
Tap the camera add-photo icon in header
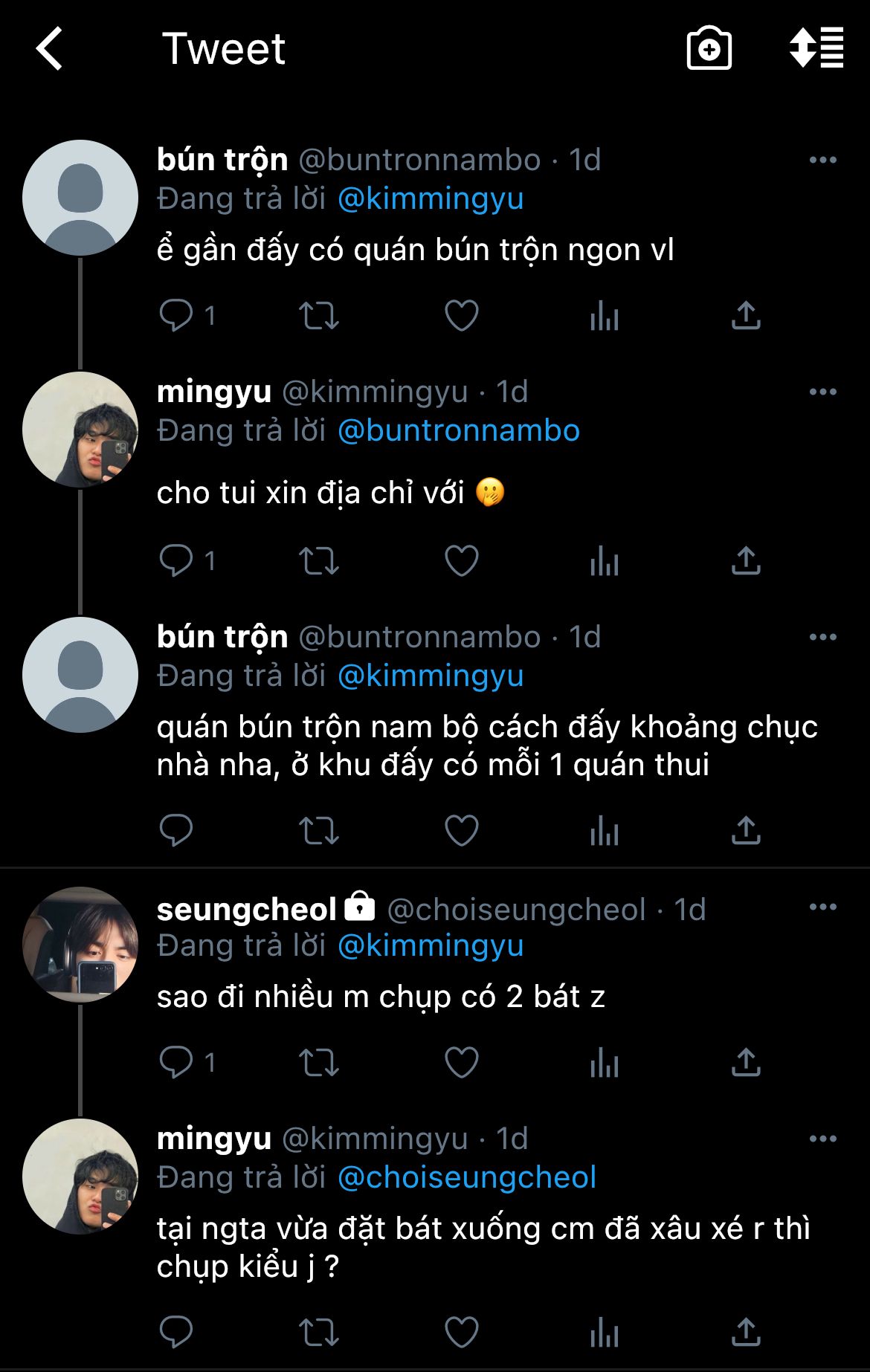pyautogui.click(x=709, y=49)
